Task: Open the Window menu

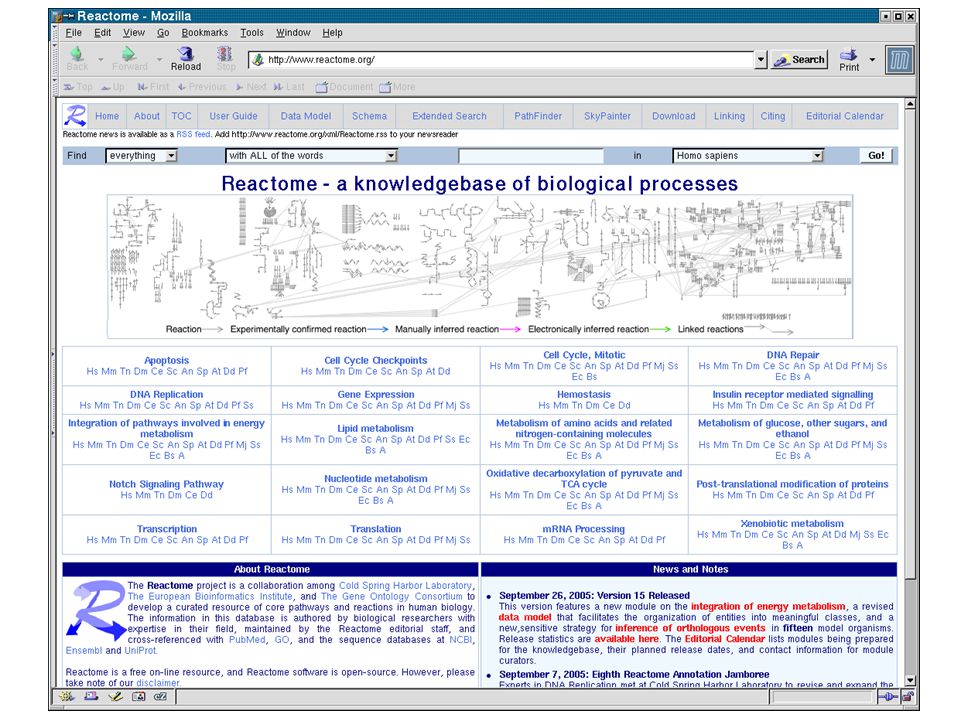Action: coord(293,32)
